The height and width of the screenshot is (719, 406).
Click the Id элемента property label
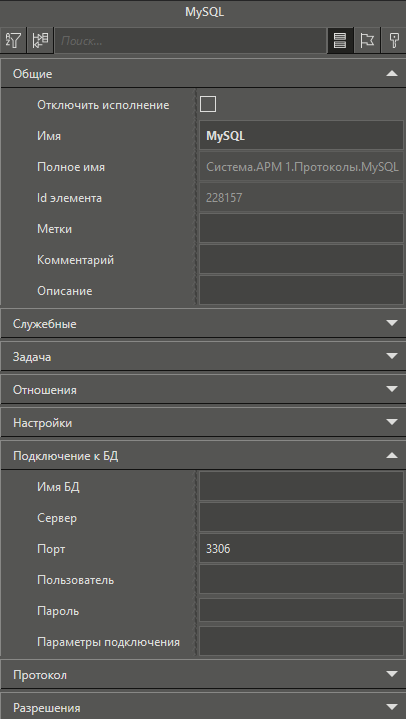(69, 198)
